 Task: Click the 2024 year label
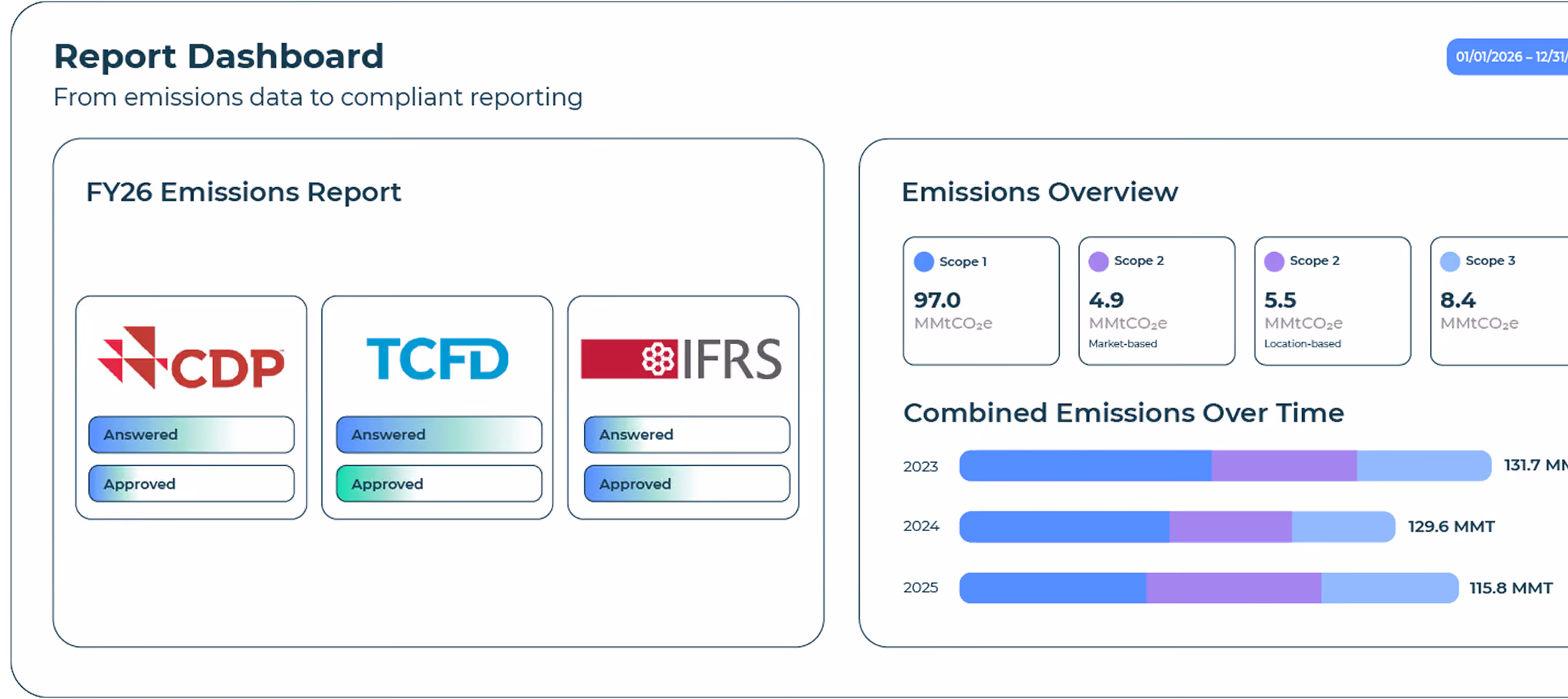pos(921,527)
